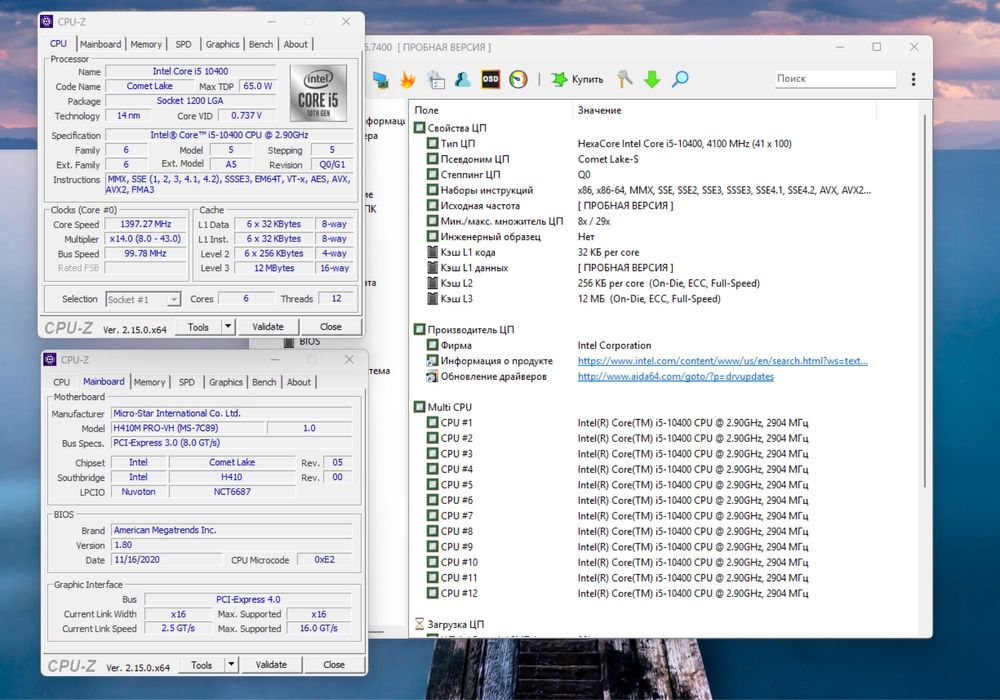
Task: Click Обновление драйверов row icon
Action: tap(432, 376)
